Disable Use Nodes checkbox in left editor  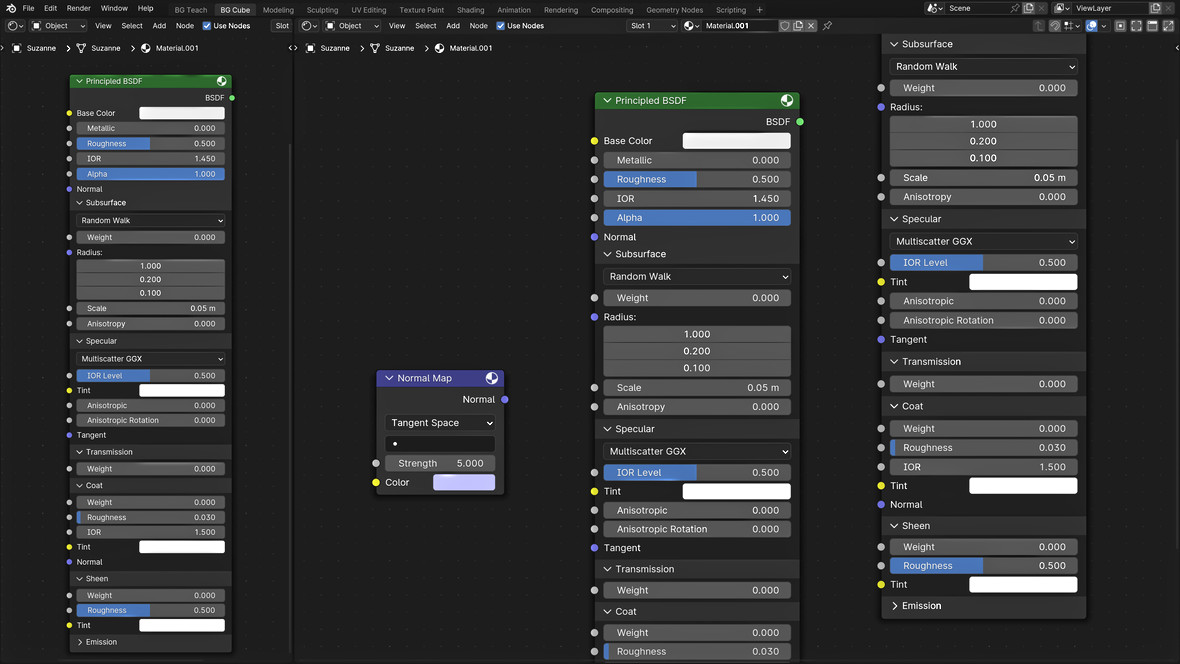(x=207, y=26)
